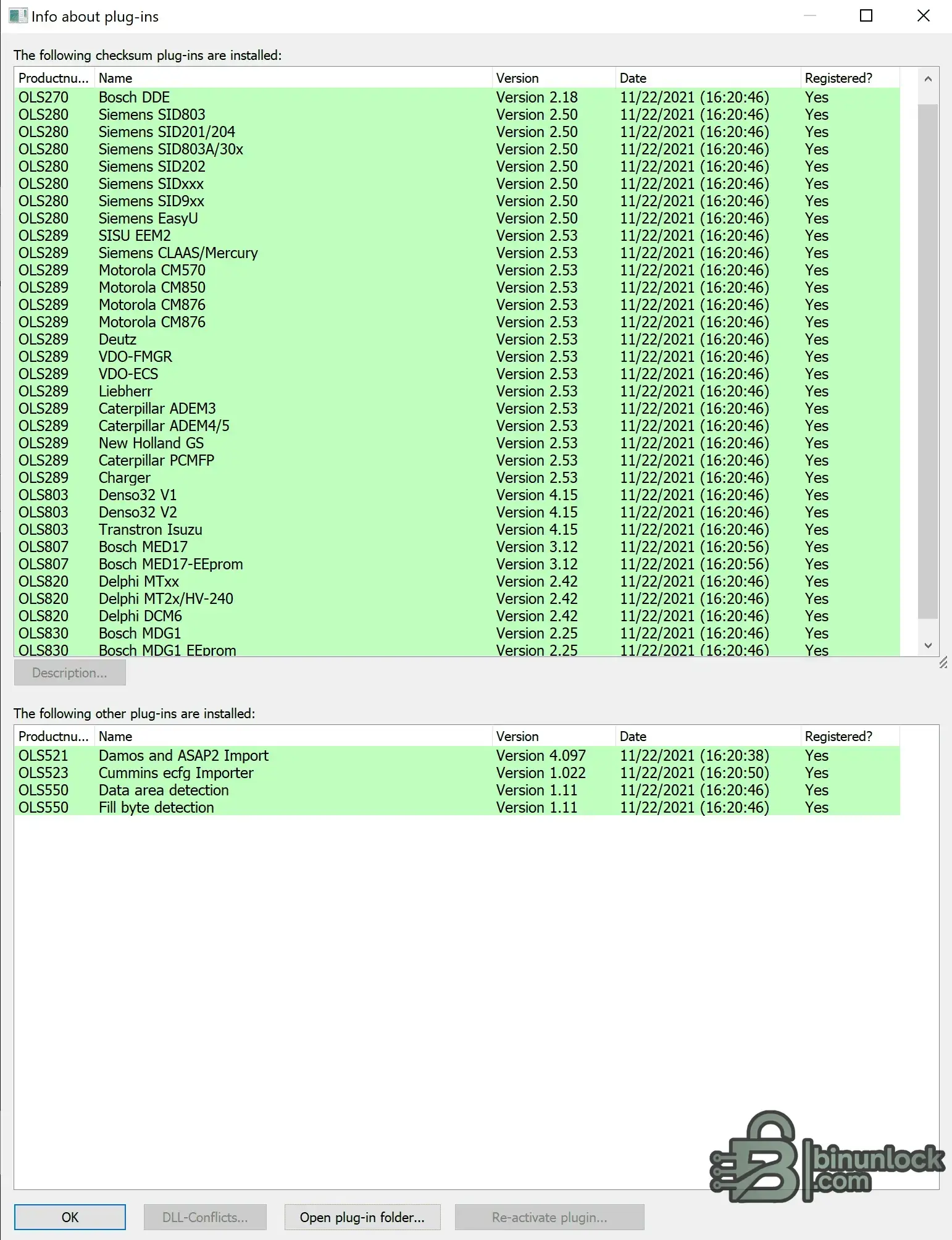Sort other plug-ins by Date column header

tap(708, 737)
